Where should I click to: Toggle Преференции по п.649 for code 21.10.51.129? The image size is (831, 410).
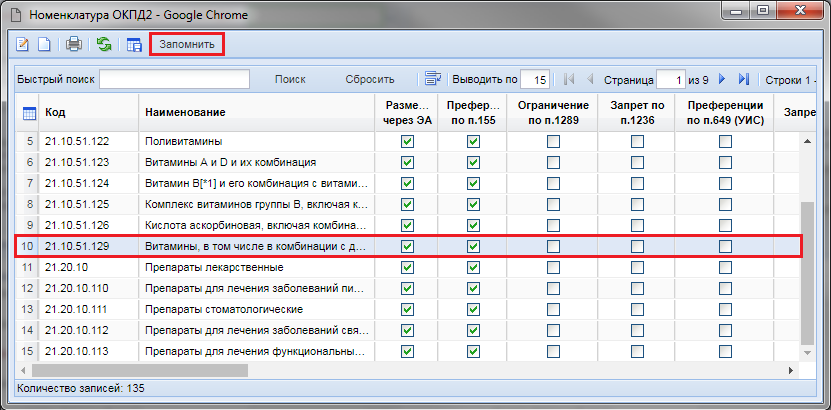point(725,246)
